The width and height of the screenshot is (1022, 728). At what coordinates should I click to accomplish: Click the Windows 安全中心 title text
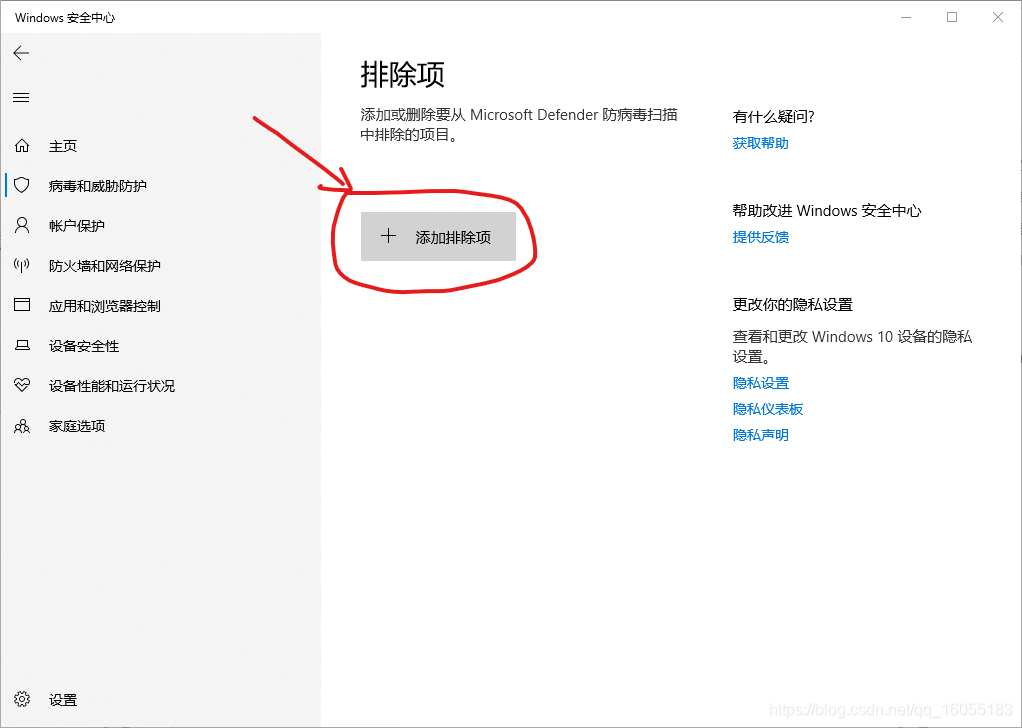65,18
